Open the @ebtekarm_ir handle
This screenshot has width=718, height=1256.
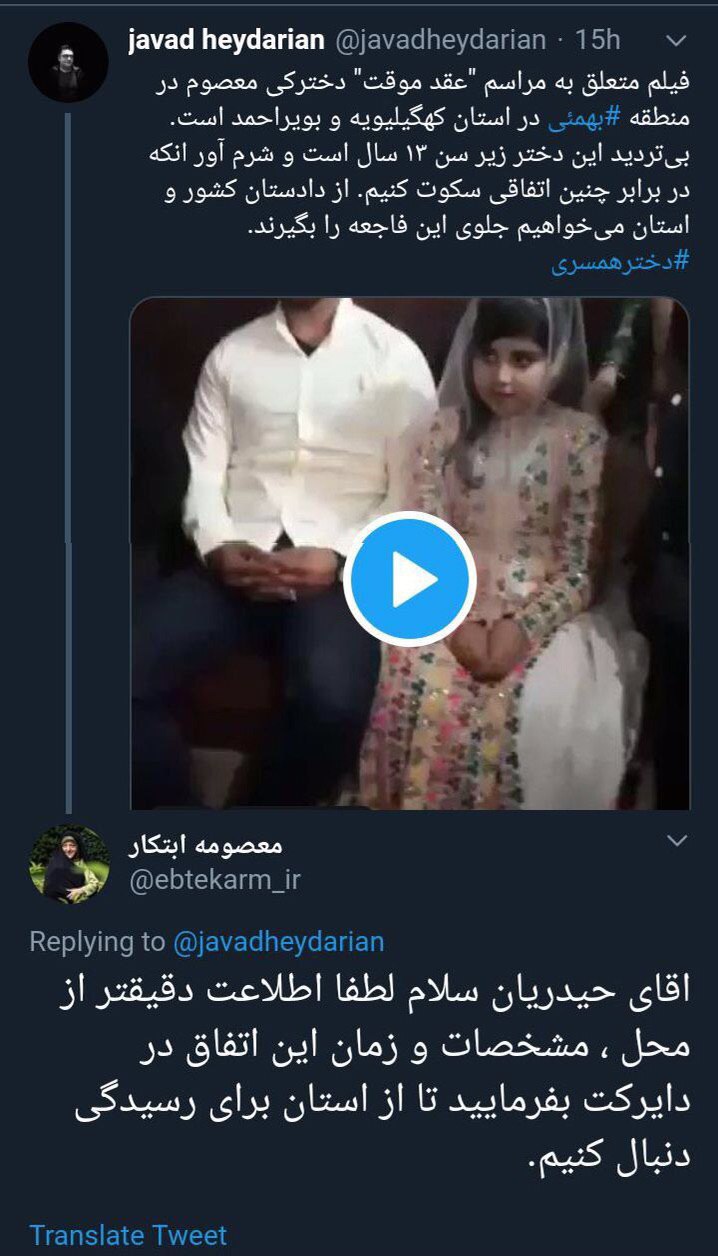[x=214, y=880]
